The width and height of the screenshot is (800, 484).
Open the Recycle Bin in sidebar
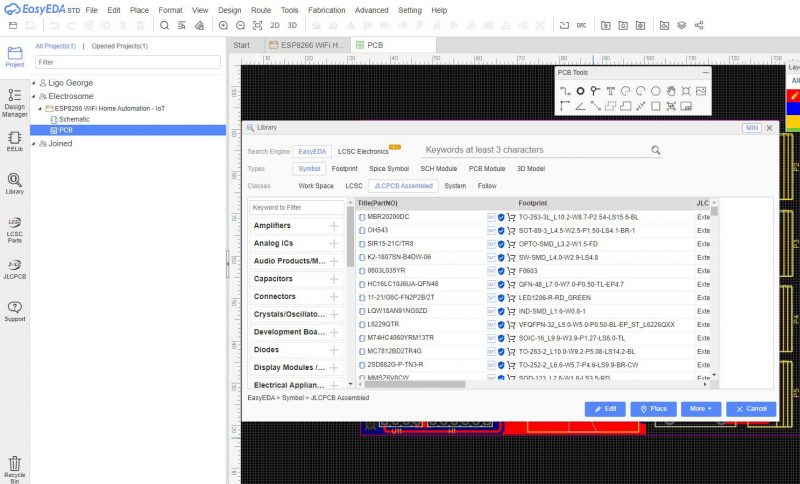tap(14, 467)
